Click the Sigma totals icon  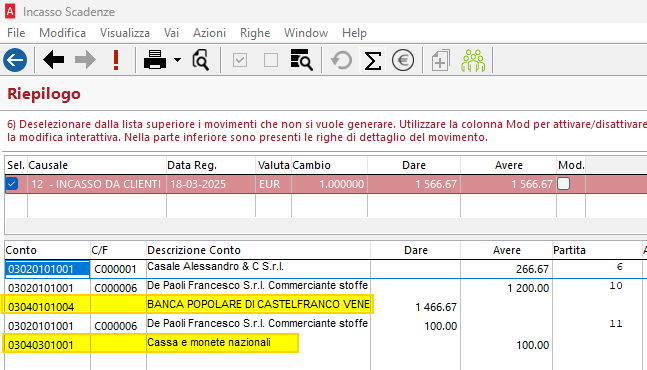pyautogui.click(x=373, y=60)
